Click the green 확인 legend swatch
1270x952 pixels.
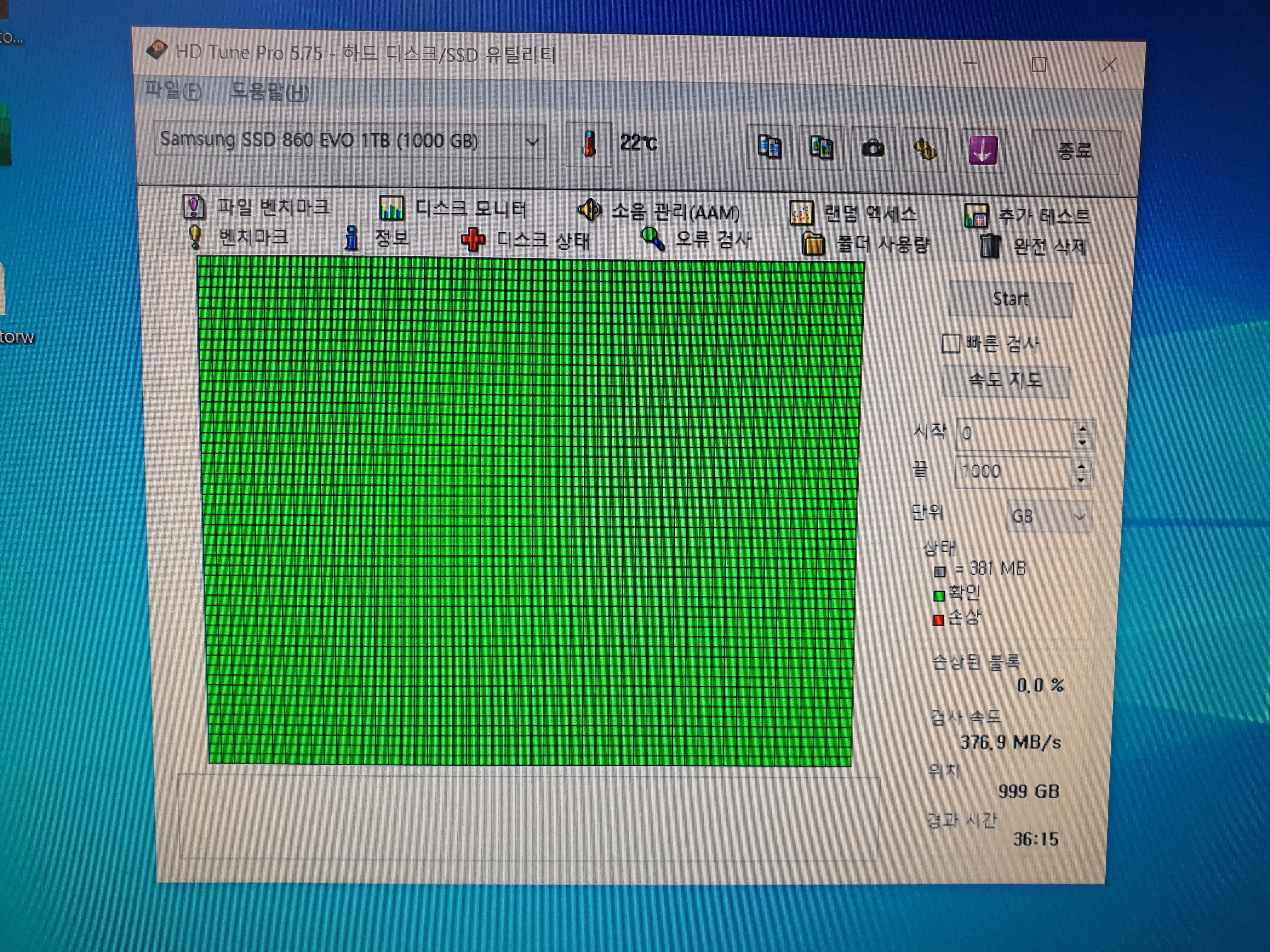tap(939, 596)
